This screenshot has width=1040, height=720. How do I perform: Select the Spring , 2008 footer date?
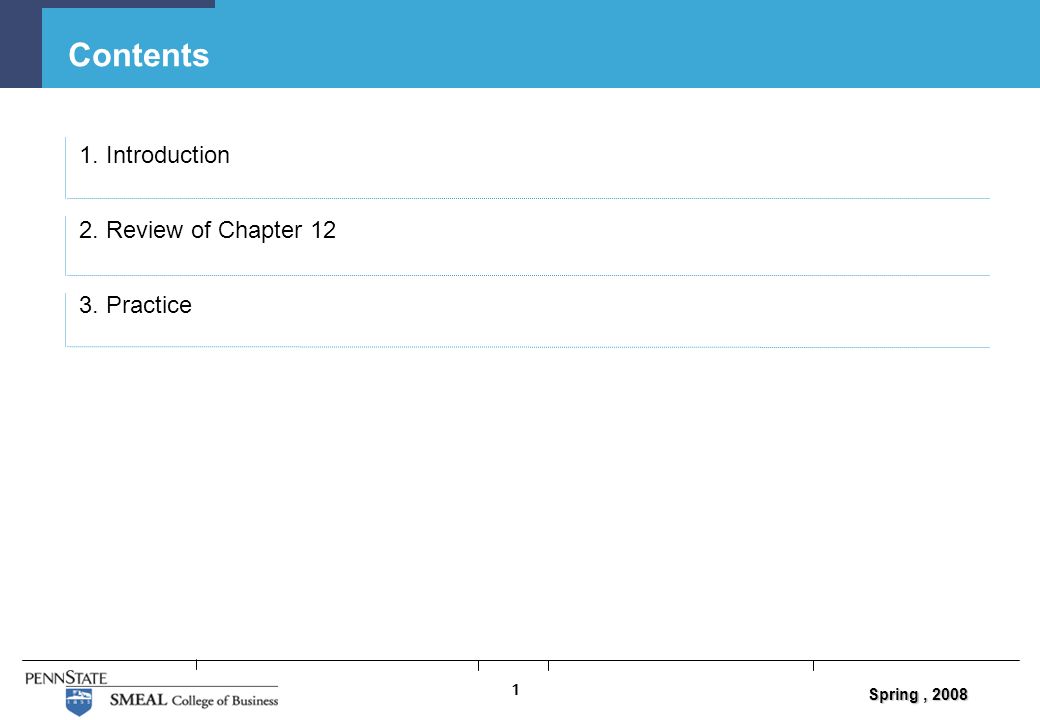[x=918, y=694]
